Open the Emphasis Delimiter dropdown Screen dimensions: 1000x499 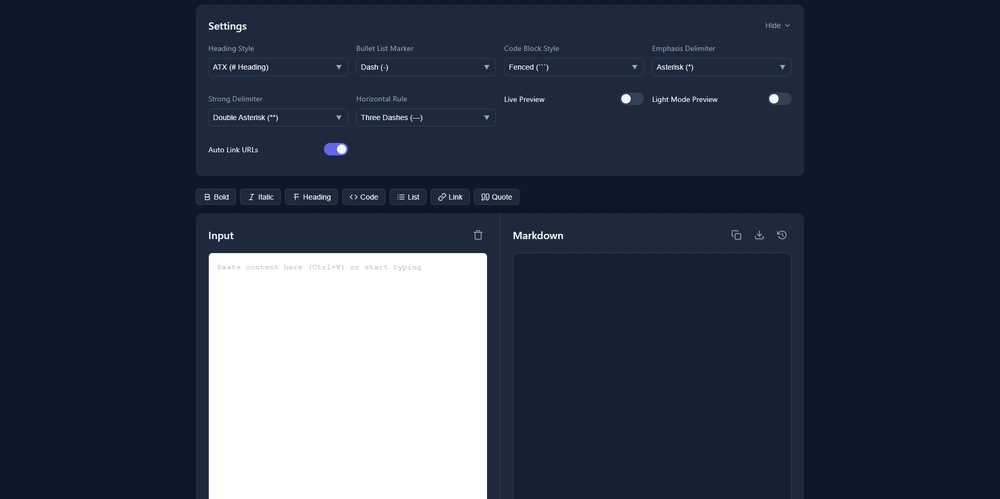(x=721, y=67)
